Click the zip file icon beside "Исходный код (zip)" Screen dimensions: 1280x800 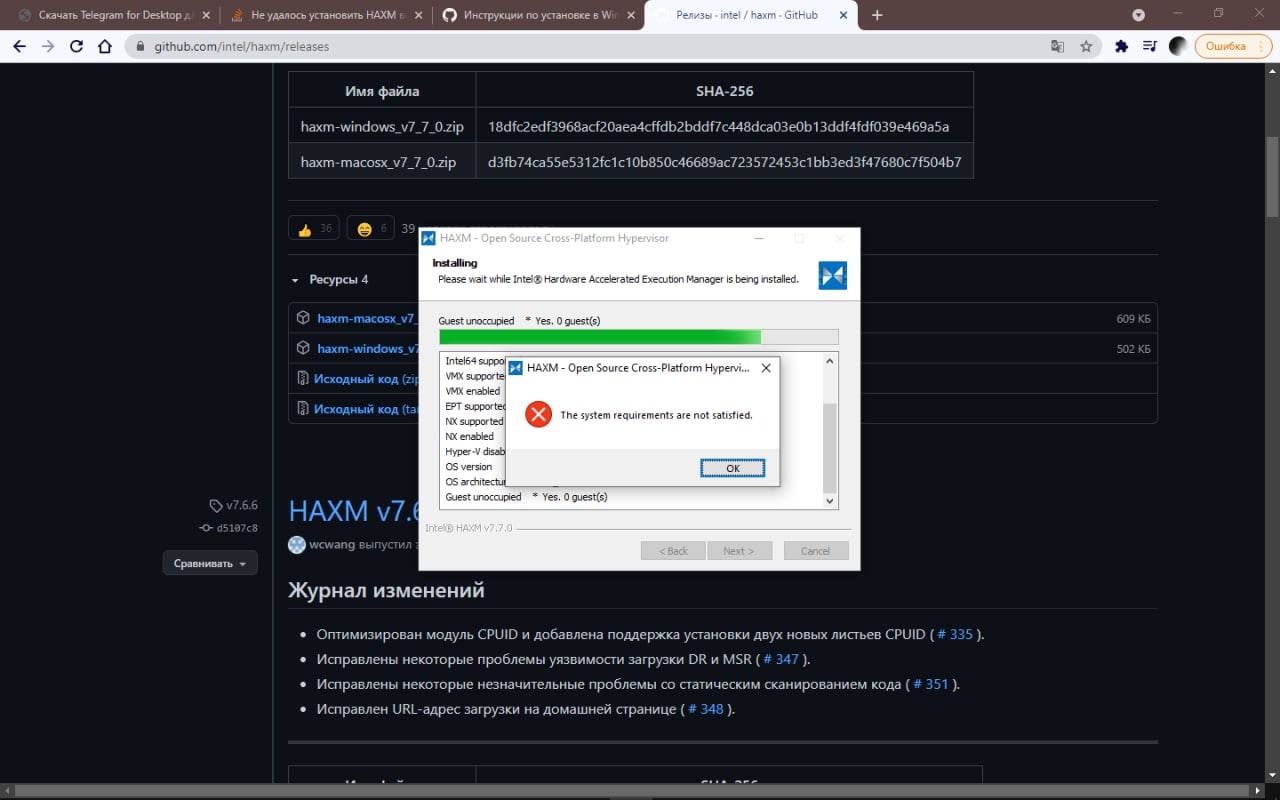point(303,379)
